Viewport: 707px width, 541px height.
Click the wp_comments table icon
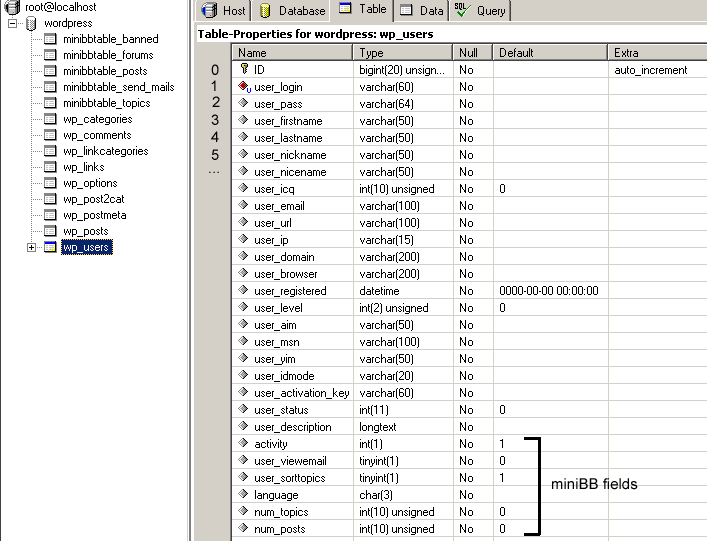pyautogui.click(x=50, y=135)
